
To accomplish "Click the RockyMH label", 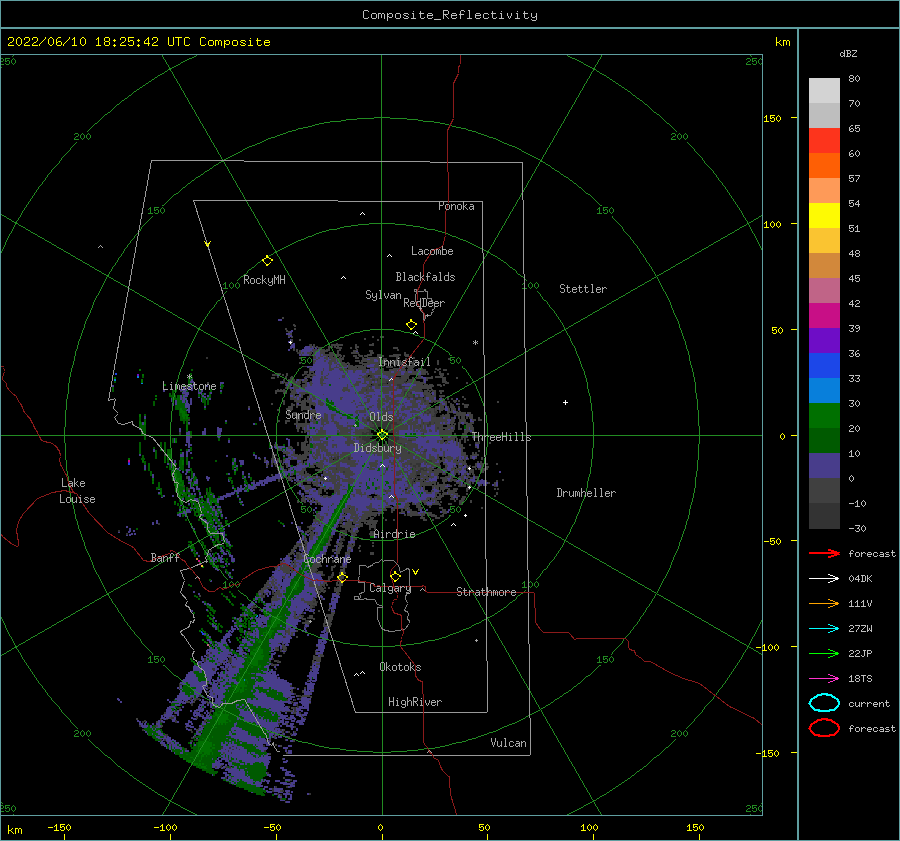I will 264,280.
